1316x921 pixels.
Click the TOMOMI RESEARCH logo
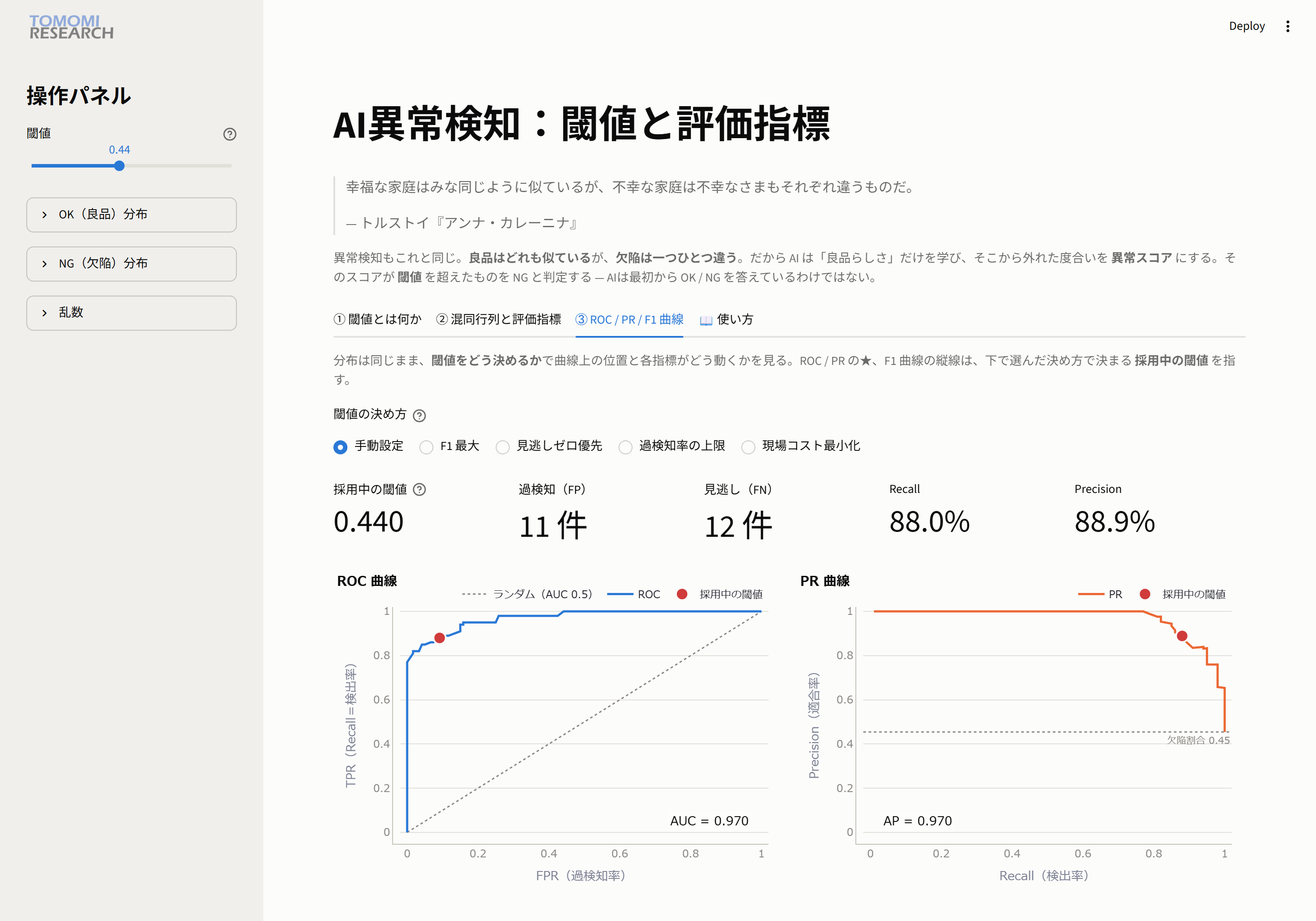pyautogui.click(x=72, y=27)
